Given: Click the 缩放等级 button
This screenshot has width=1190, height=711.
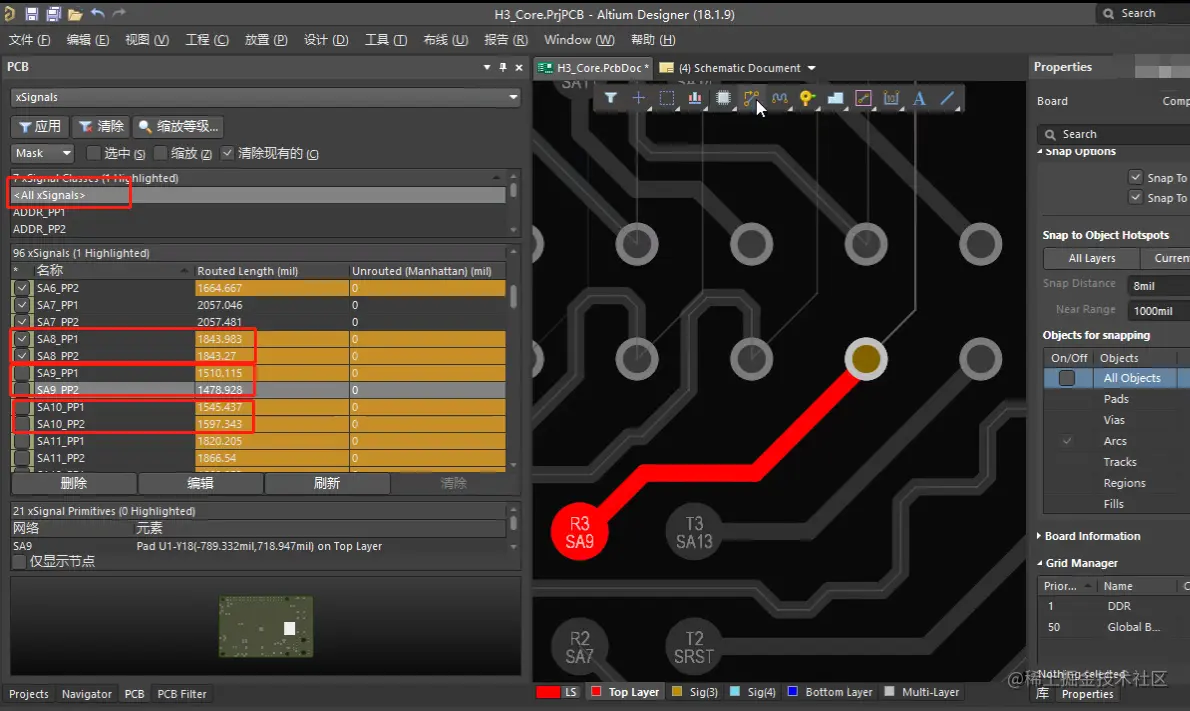Looking at the screenshot, I should tap(179, 126).
